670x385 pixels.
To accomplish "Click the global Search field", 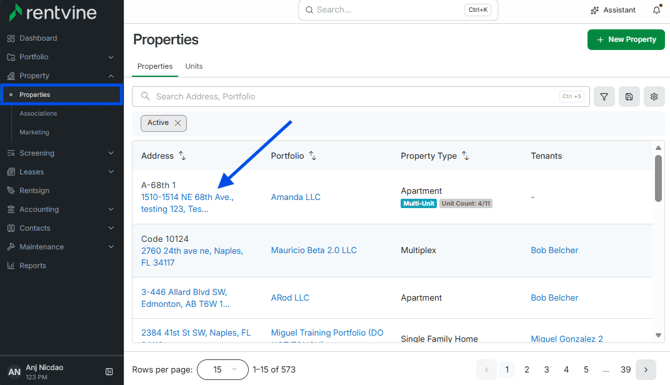I will pos(398,10).
